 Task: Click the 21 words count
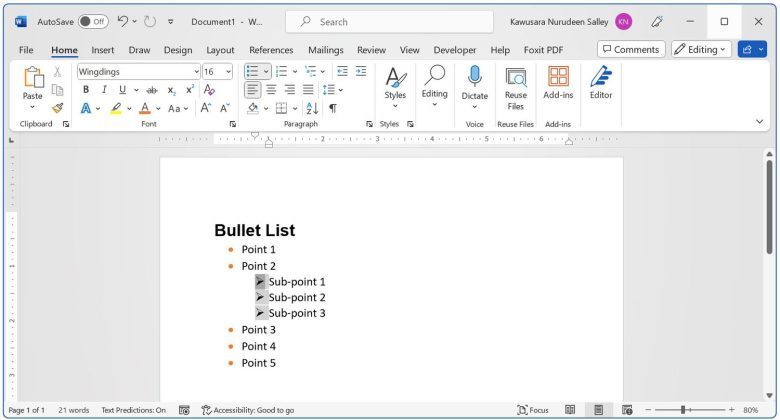click(74, 410)
